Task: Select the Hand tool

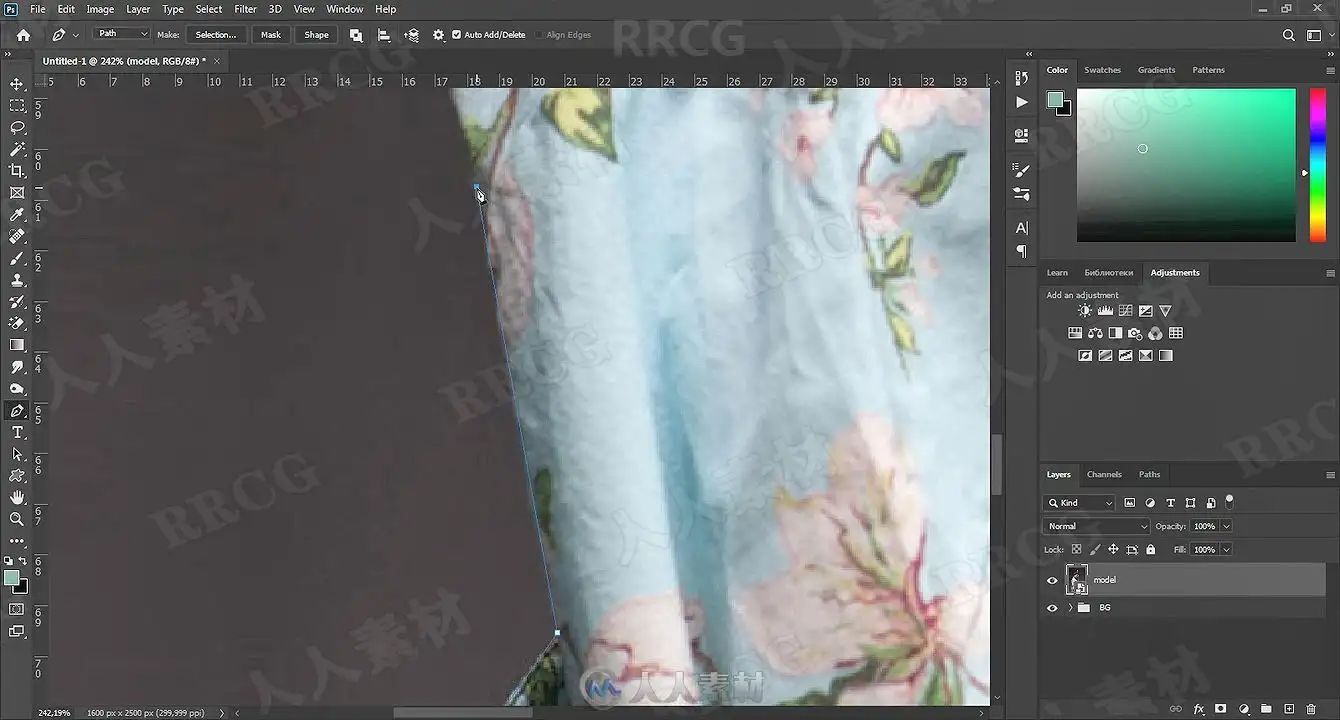Action: point(17,497)
